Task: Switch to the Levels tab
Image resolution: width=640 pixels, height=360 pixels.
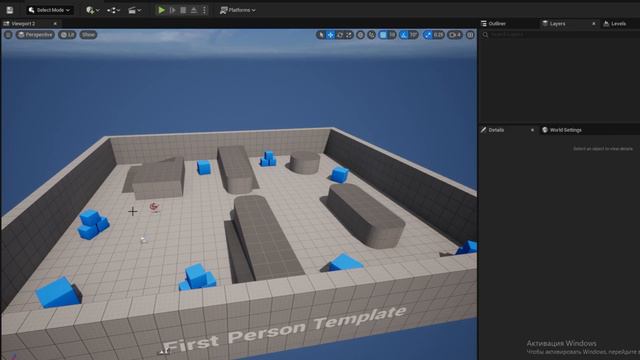Action: [615, 24]
